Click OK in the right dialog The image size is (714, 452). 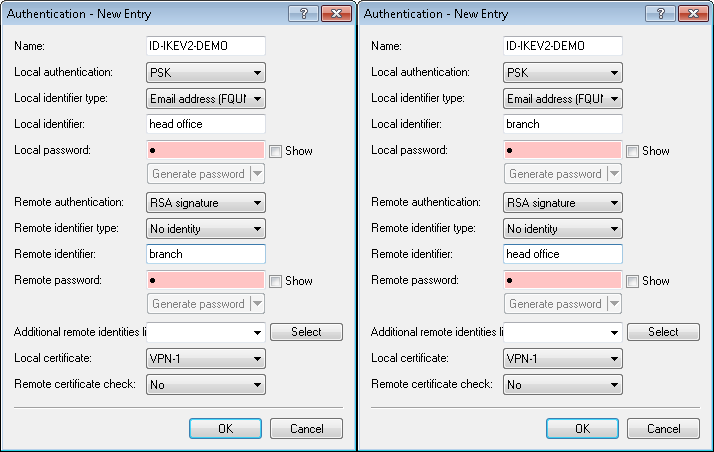pyautogui.click(x=582, y=428)
